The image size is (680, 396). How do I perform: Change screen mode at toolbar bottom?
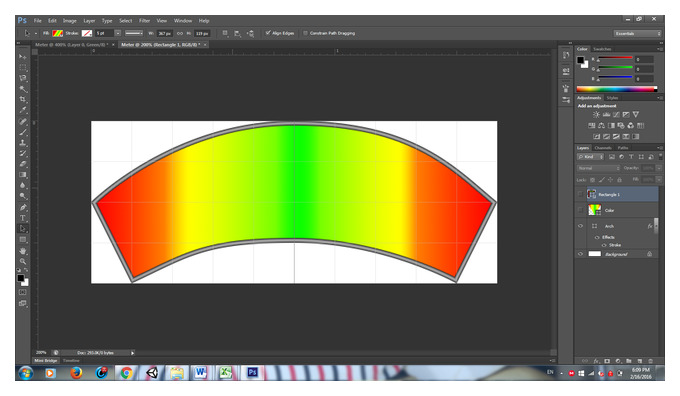[23, 303]
